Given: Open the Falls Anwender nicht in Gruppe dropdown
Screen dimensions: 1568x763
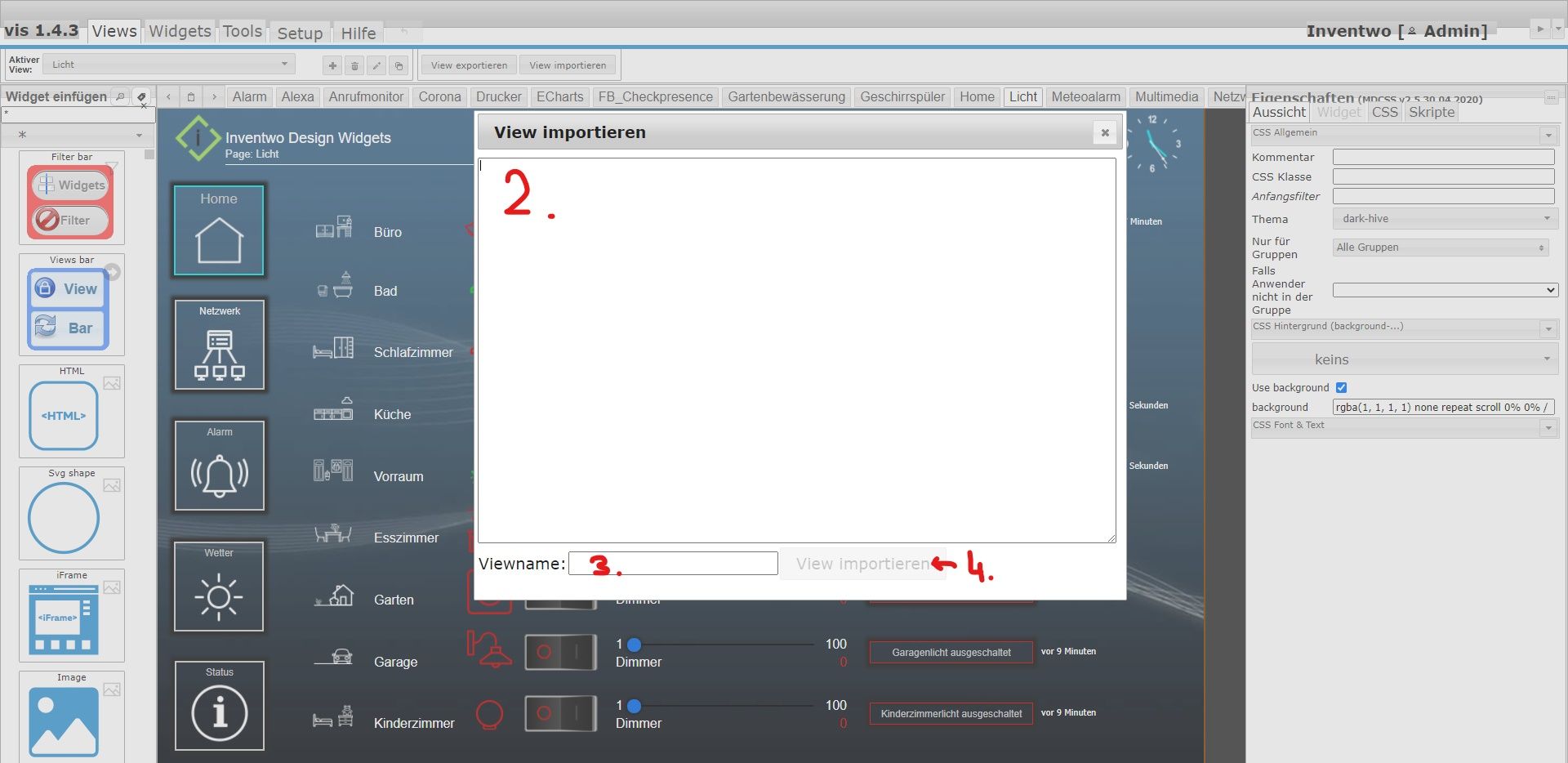Looking at the screenshot, I should click(1445, 290).
